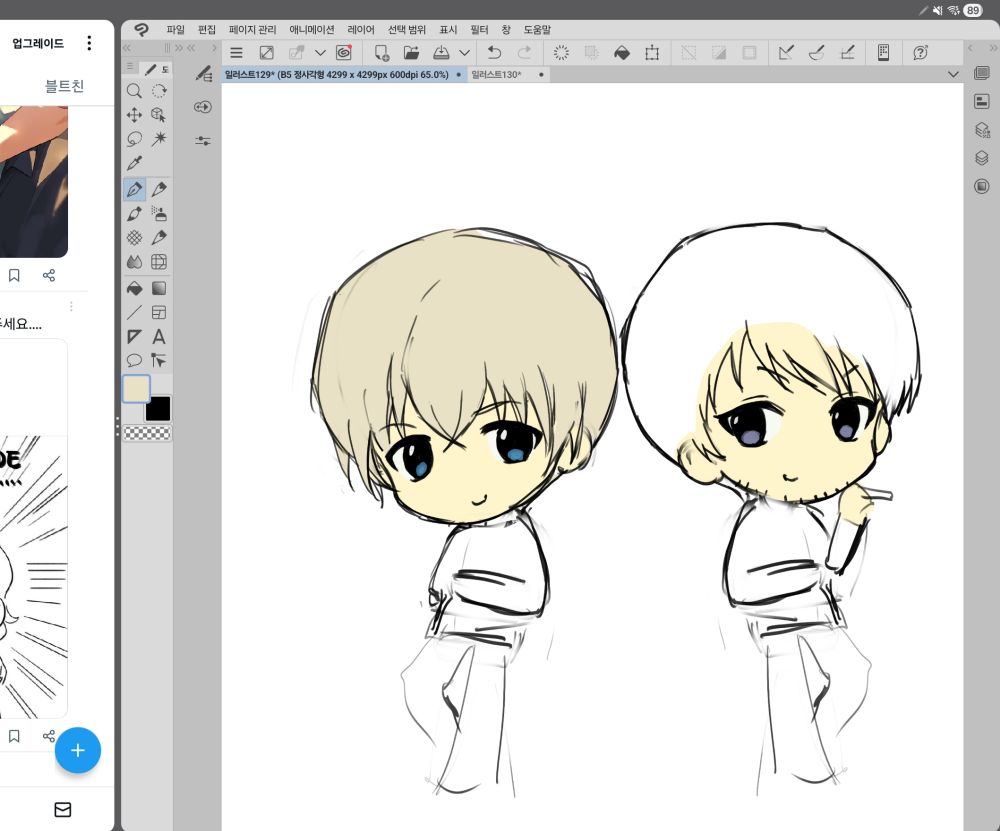The height and width of the screenshot is (831, 1000).
Task: Select the Frame border panel tool
Action: pos(159,313)
